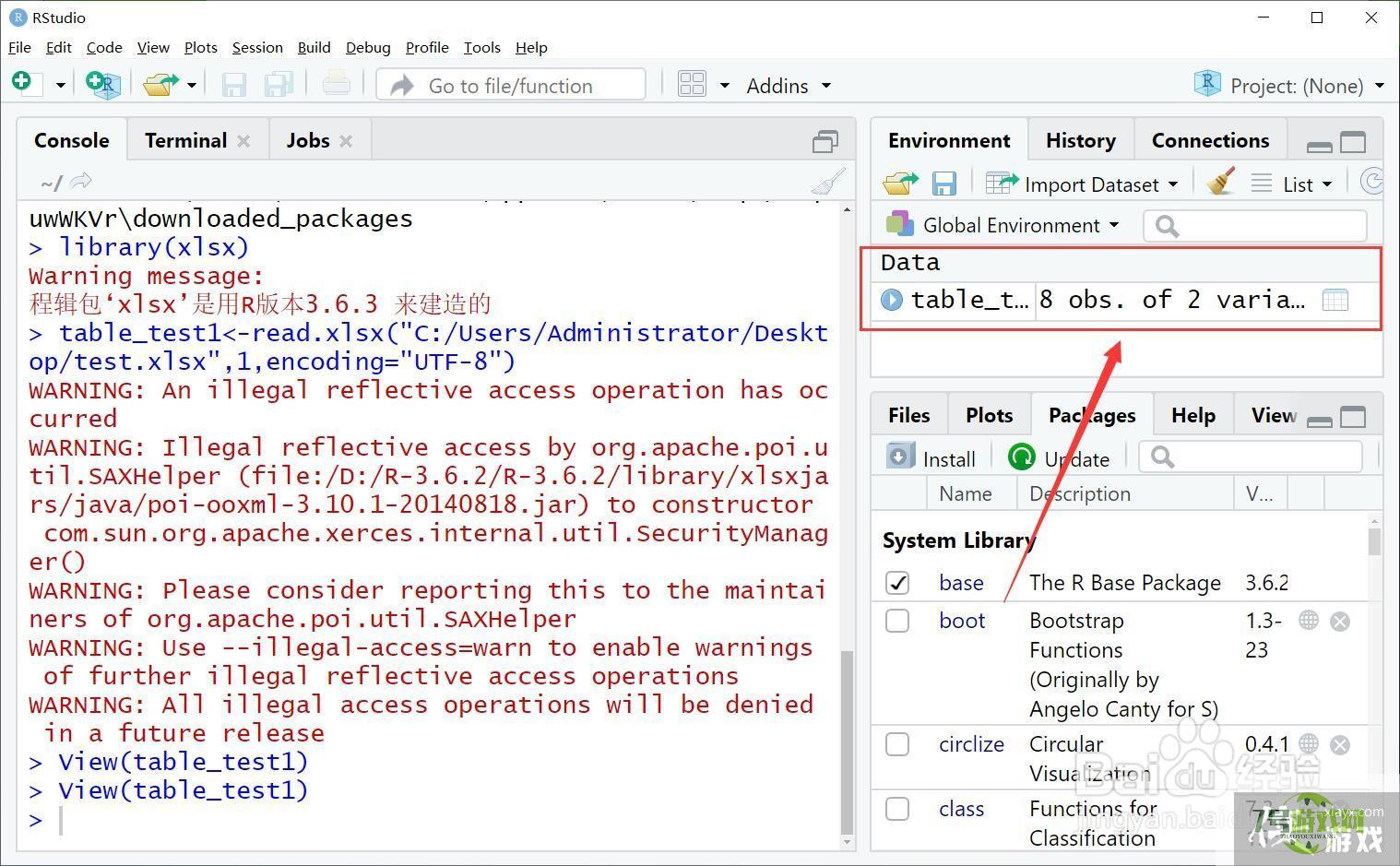Viewport: 1400px width, 866px height.
Task: Open the boot package link
Action: coord(962,621)
